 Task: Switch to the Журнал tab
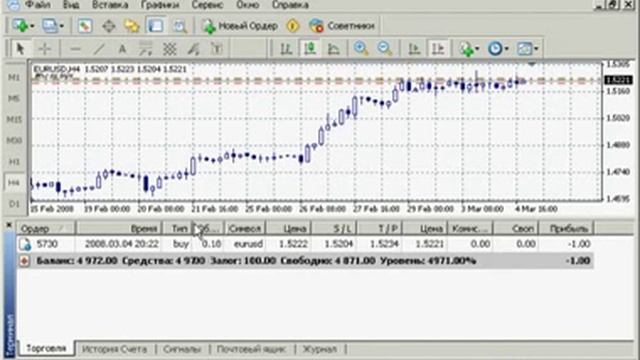click(319, 349)
